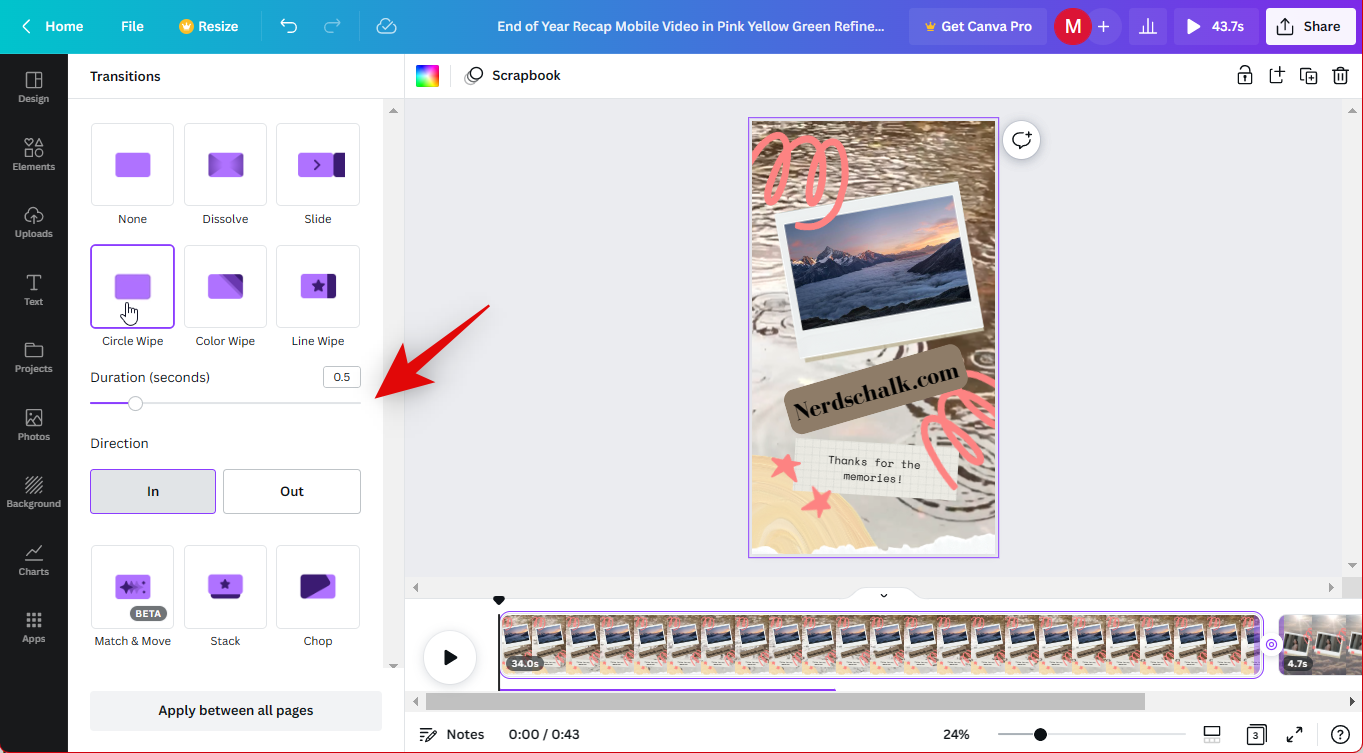Click the undo arrow
Viewport: 1363px width, 753px height.
coord(289,26)
